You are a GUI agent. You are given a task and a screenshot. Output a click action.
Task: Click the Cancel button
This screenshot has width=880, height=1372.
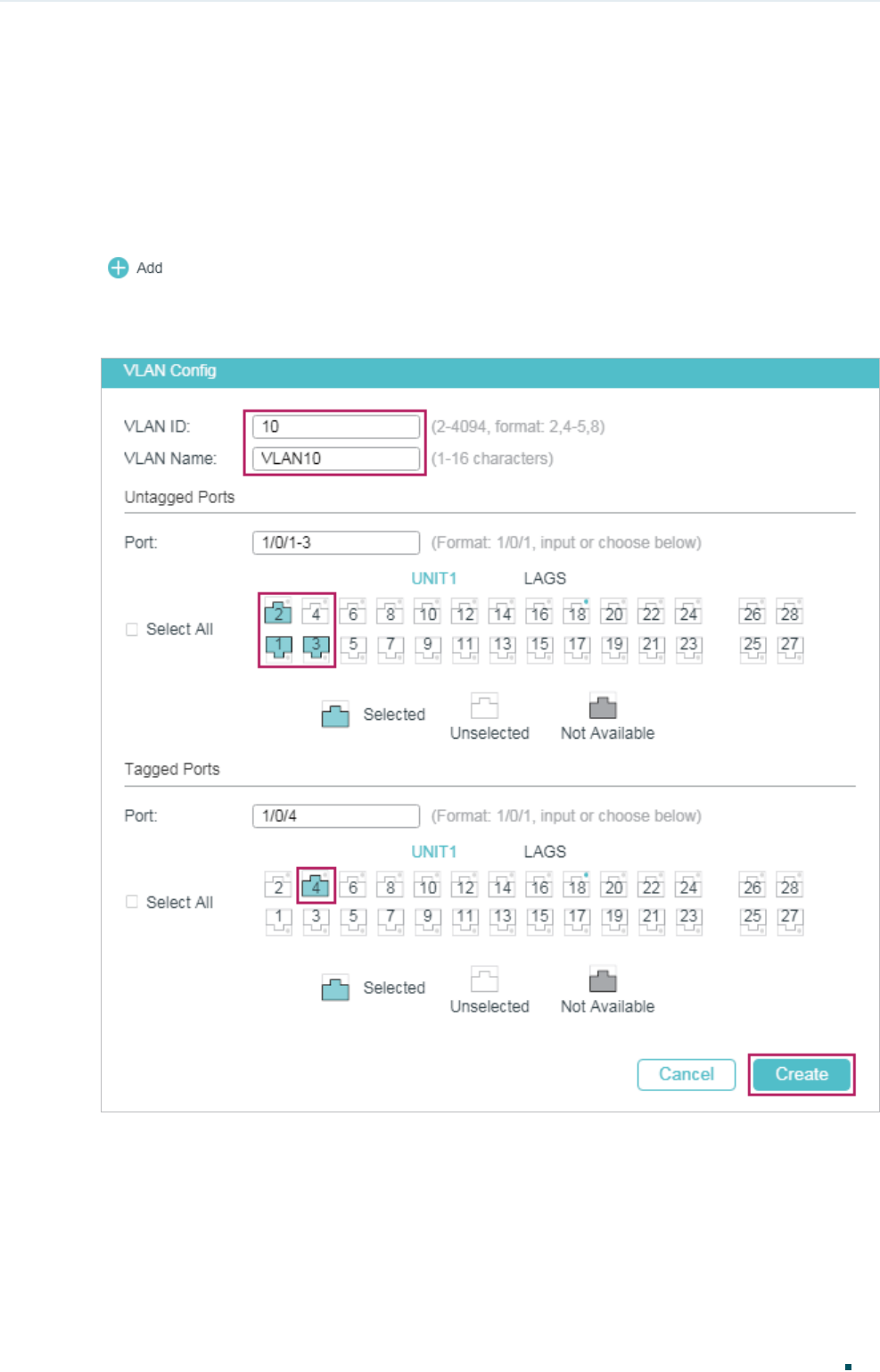coord(687,1074)
